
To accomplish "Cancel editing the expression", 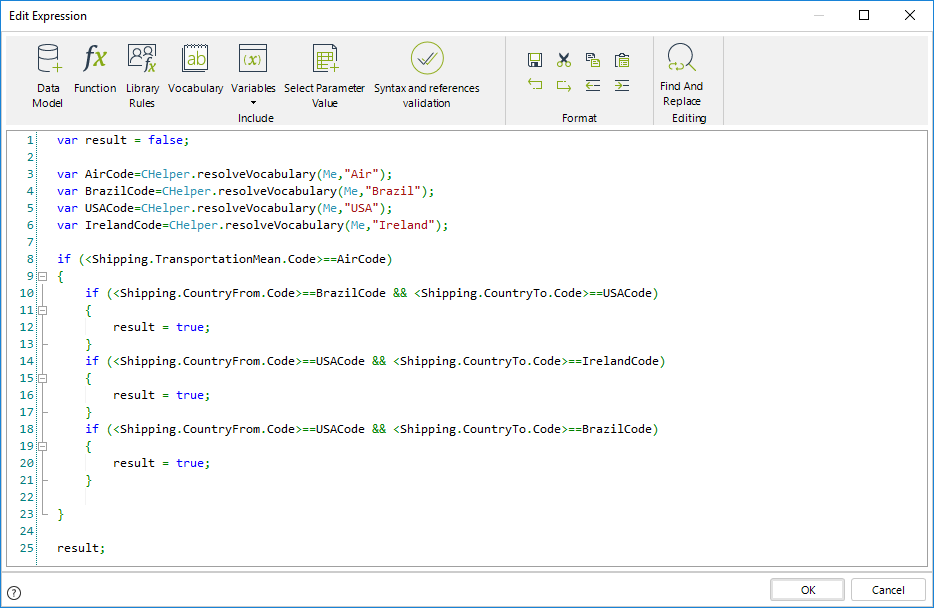I will (888, 590).
